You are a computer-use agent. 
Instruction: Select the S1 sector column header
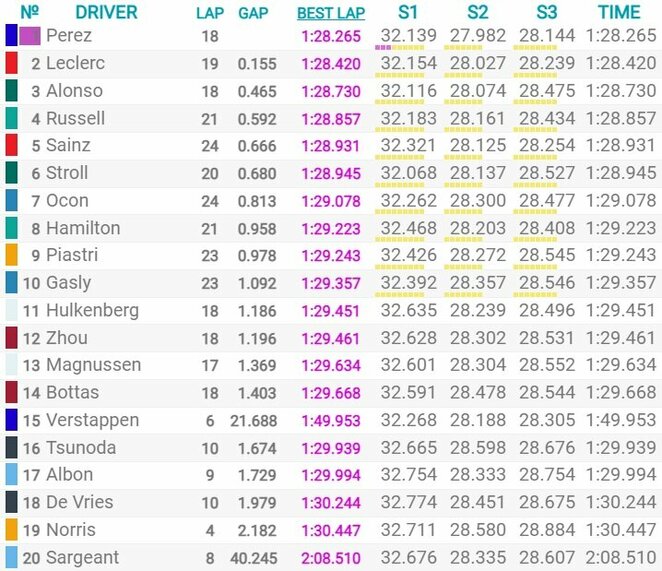coord(408,13)
